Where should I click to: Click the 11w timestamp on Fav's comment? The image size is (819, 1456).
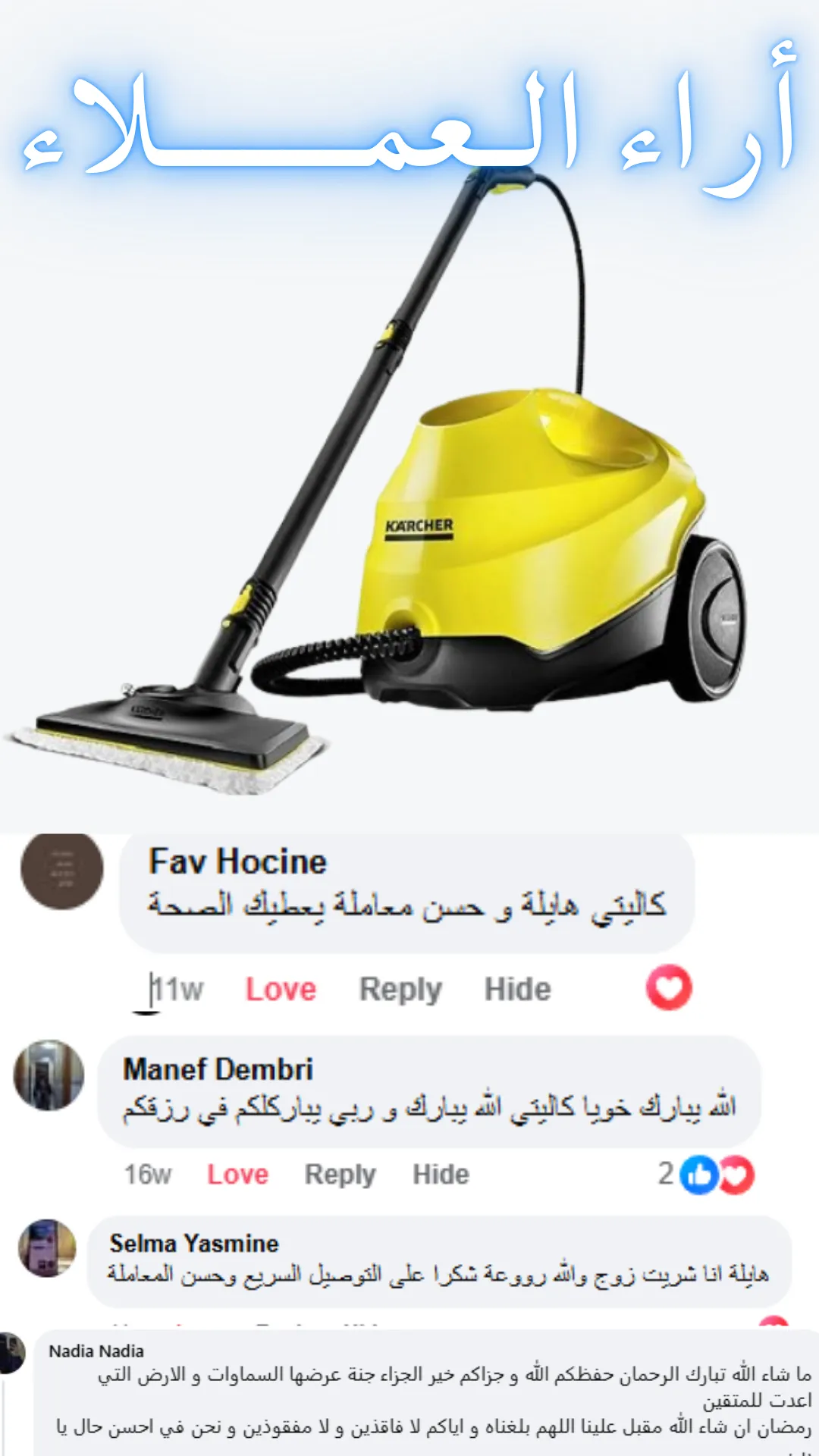click(177, 990)
